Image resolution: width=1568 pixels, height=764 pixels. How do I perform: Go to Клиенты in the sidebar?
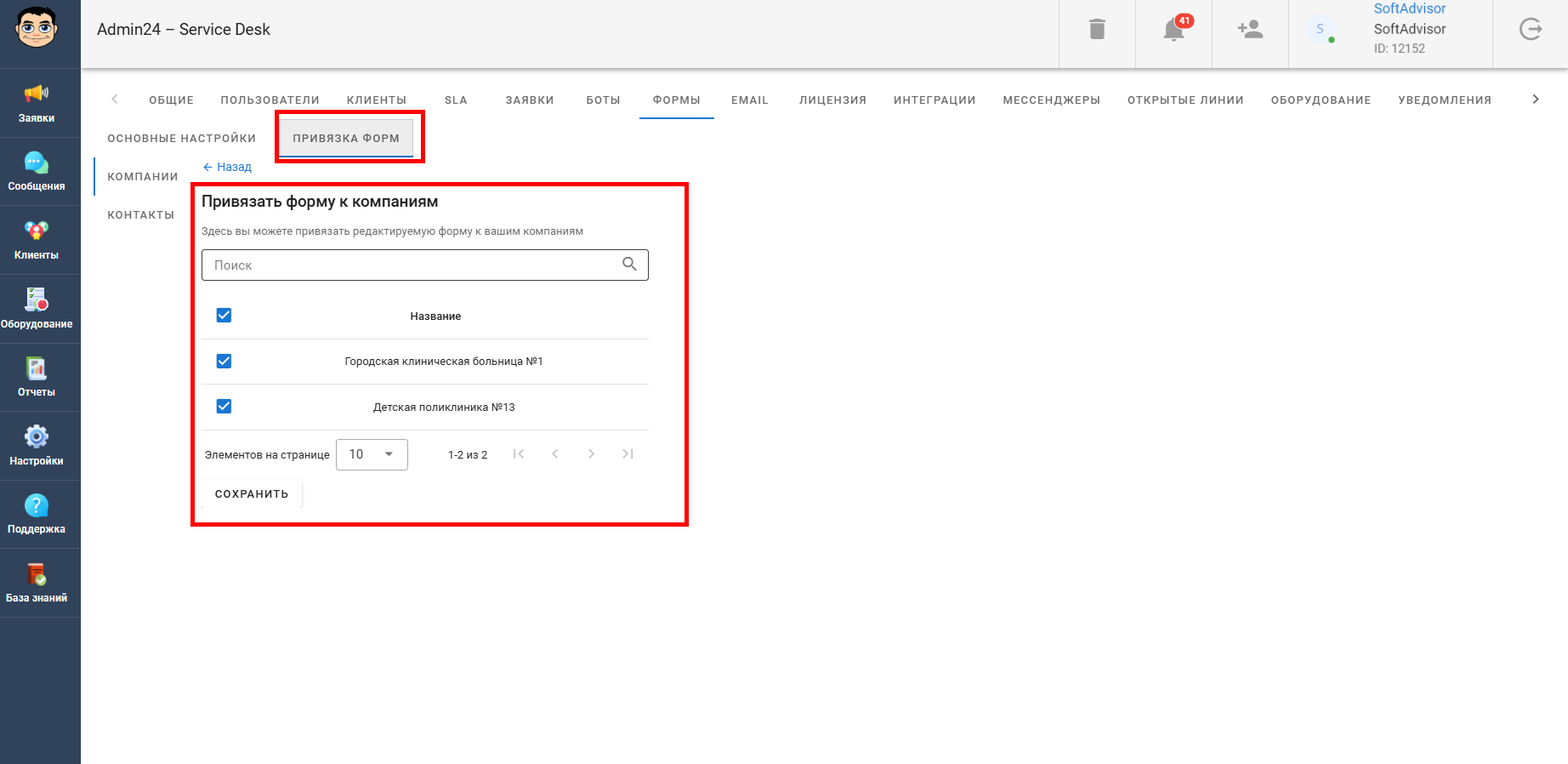point(37,241)
